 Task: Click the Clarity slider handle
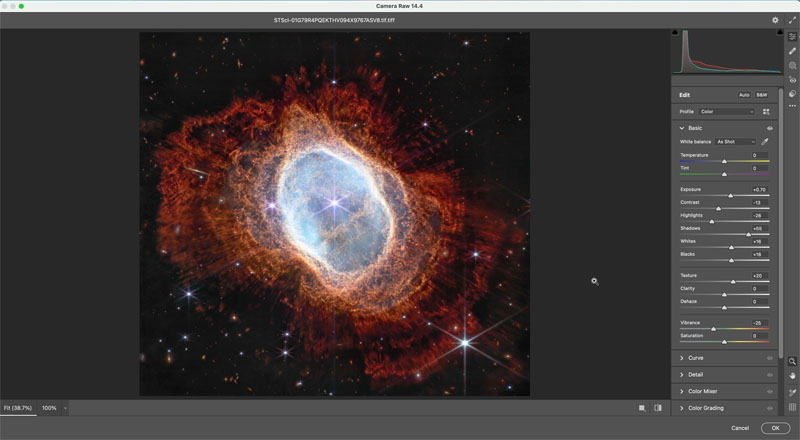pos(724,295)
